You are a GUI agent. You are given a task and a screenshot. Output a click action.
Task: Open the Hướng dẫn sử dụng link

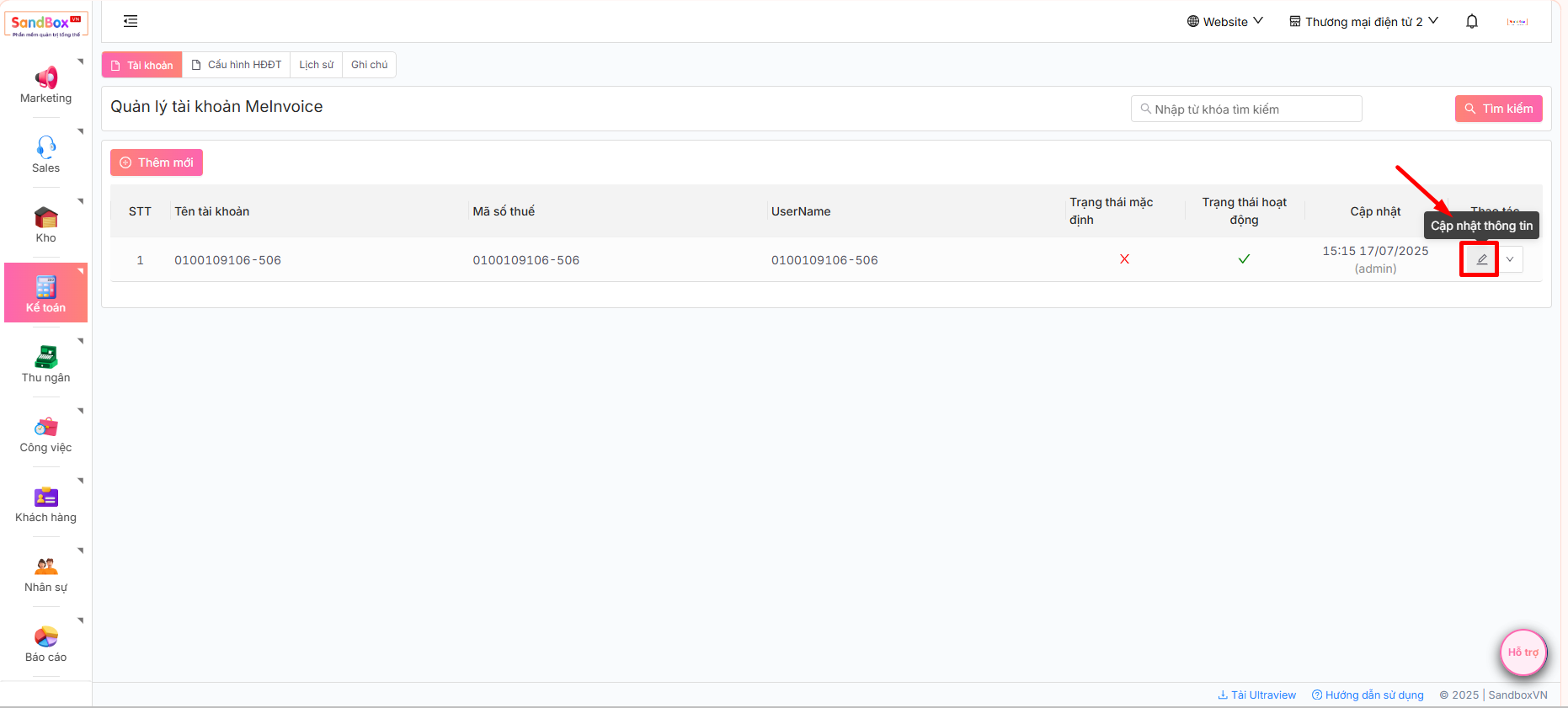[x=1368, y=695]
